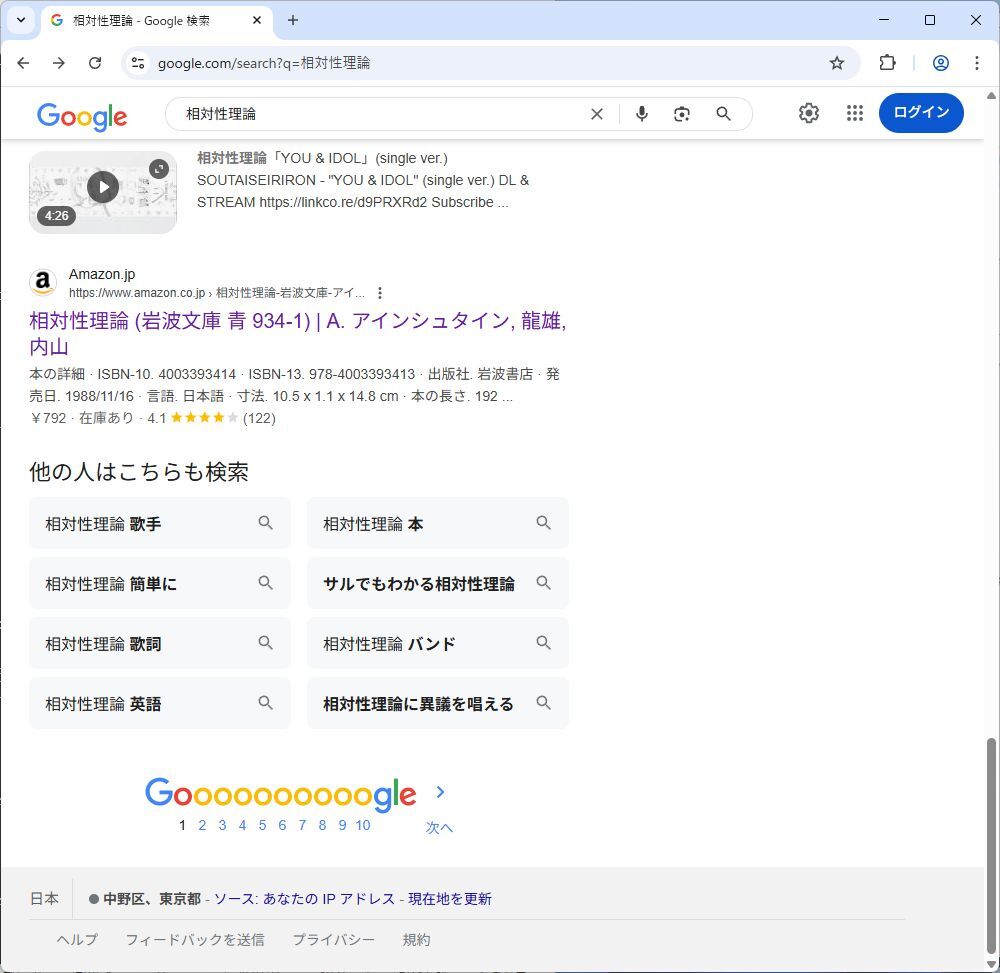Open the Extensions puzzle icon
This screenshot has height=973, width=1000.
point(887,62)
